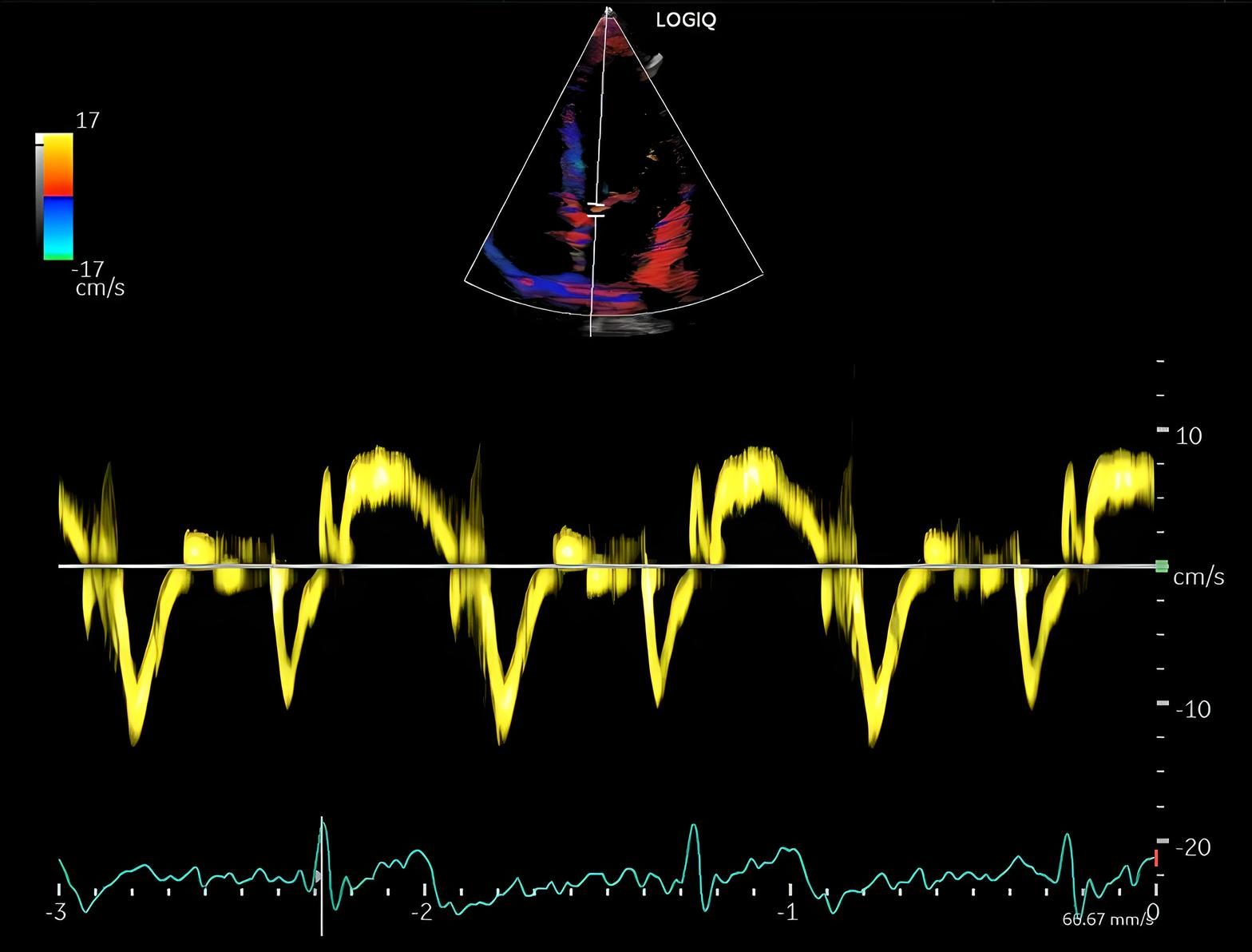Select the -10 velocity scale label
Image resolution: width=1252 pixels, height=952 pixels.
pos(1193,709)
